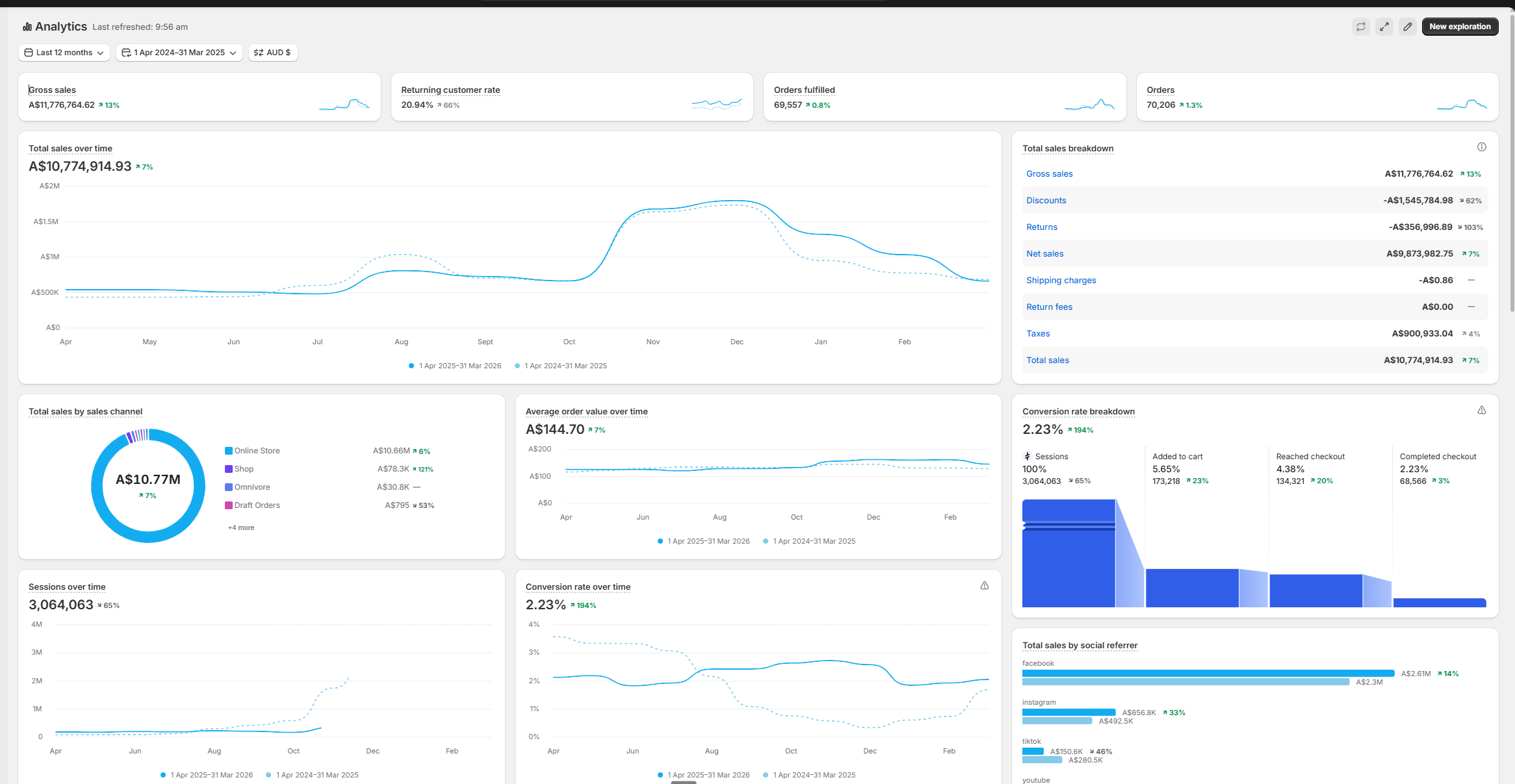Open the info tooltip on Total sales breakdown

coord(1482,147)
